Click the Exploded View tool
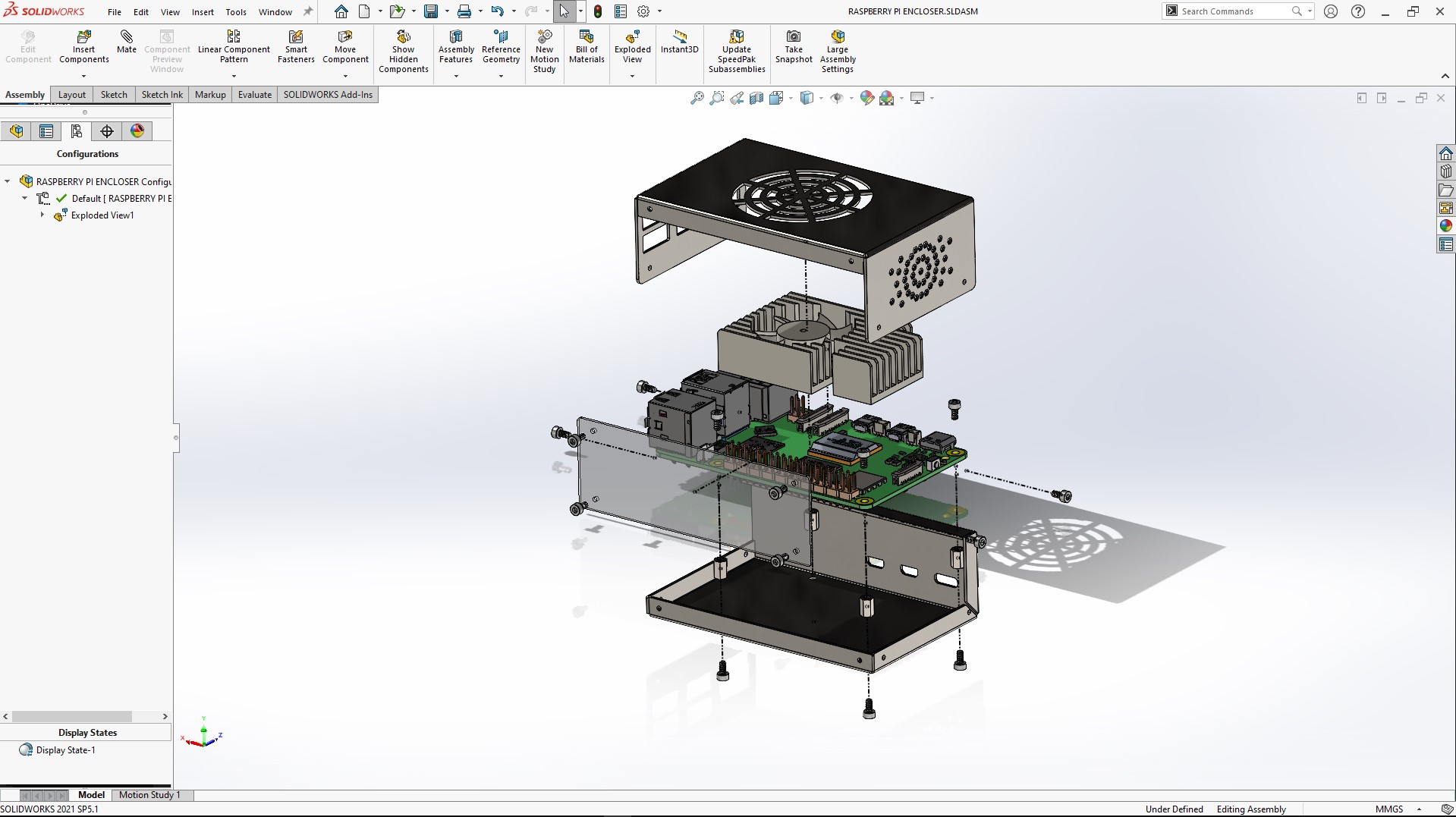 pyautogui.click(x=633, y=47)
